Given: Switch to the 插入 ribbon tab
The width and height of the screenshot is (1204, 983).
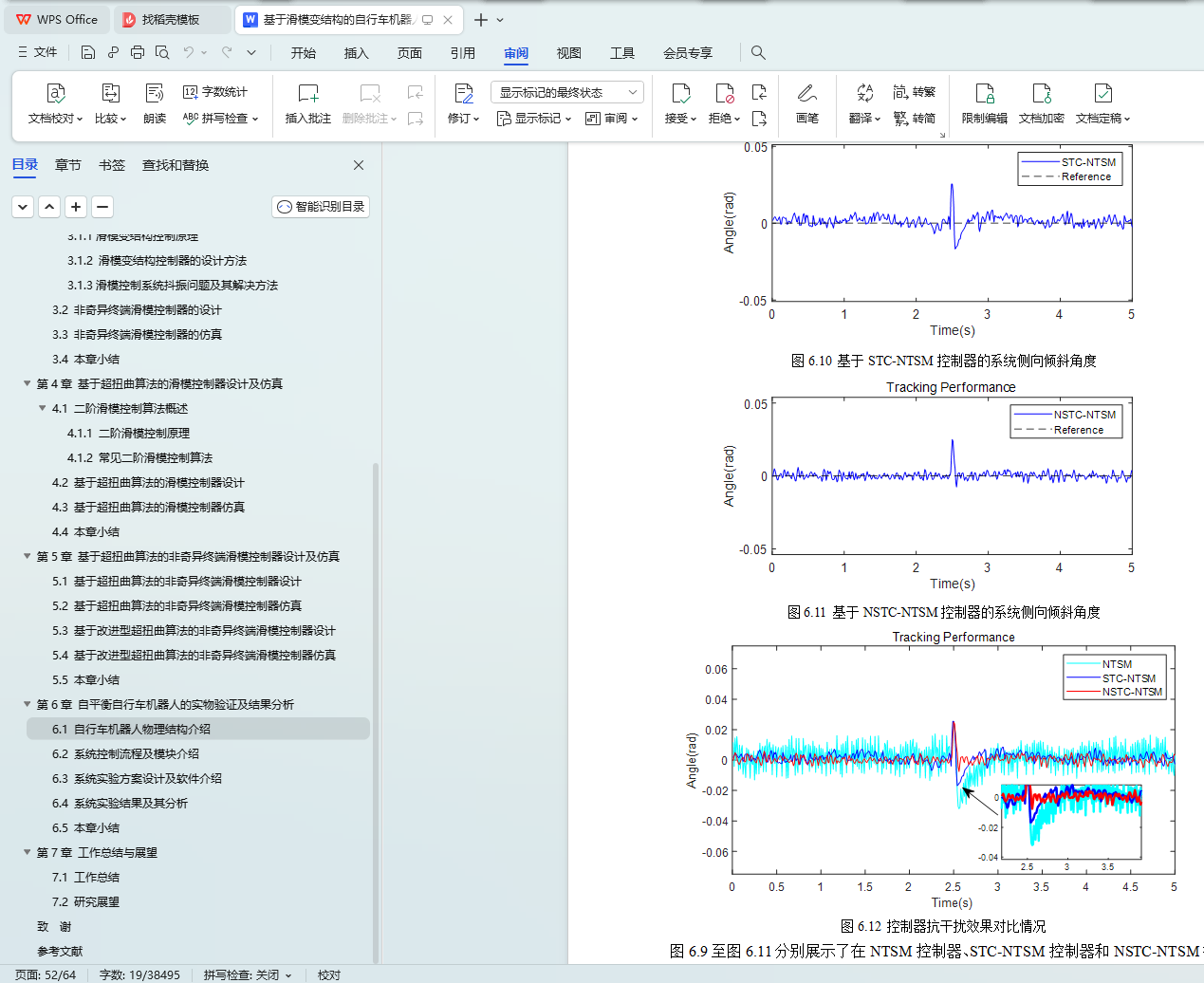Looking at the screenshot, I should pos(357,53).
